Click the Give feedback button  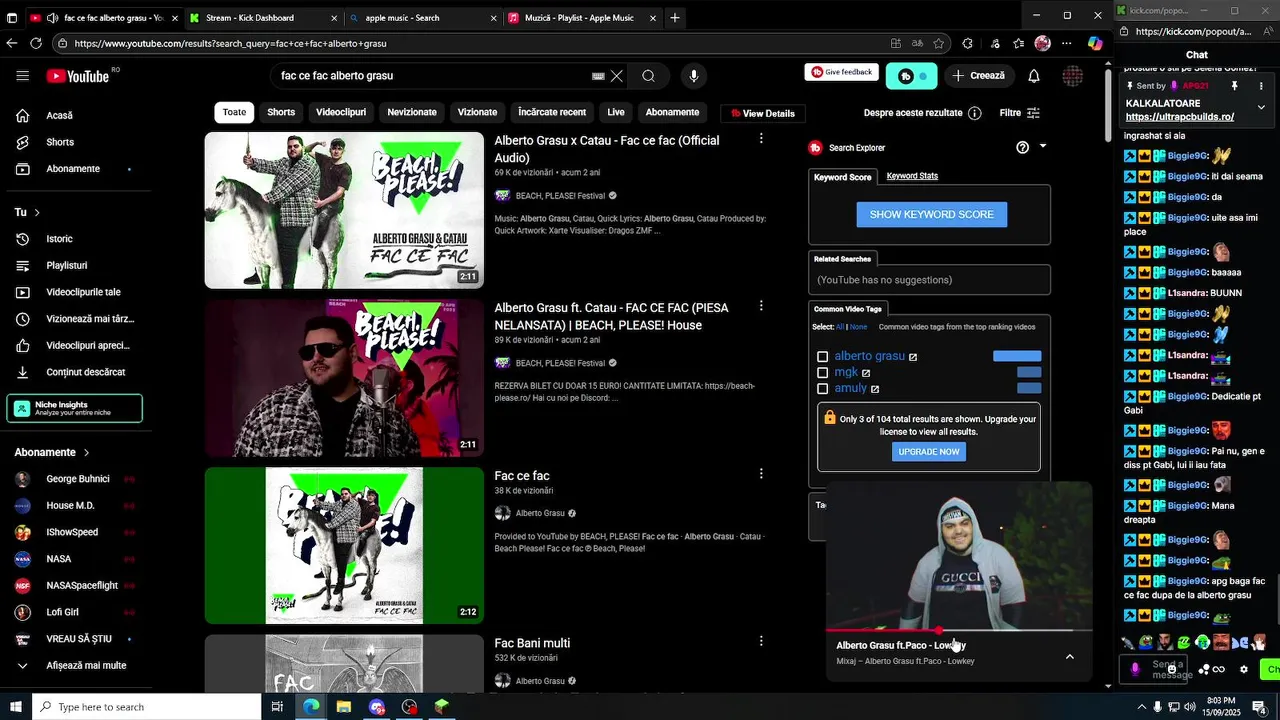coord(842,72)
